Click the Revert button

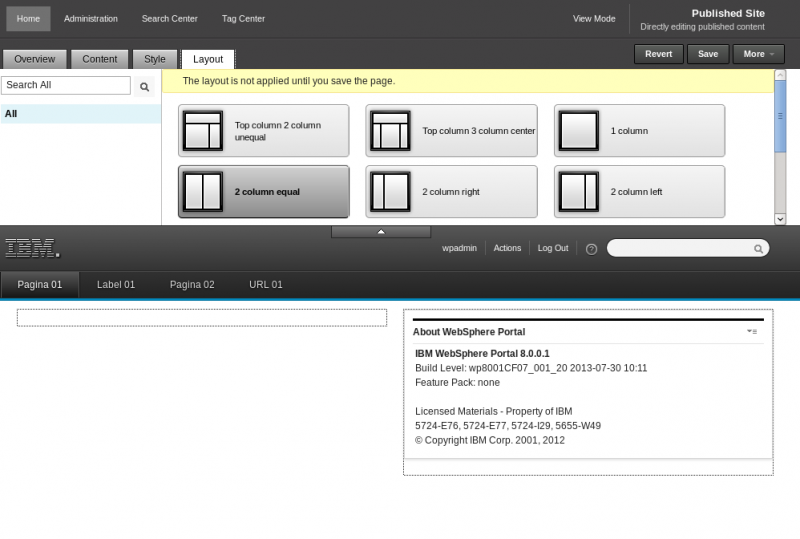click(x=658, y=54)
